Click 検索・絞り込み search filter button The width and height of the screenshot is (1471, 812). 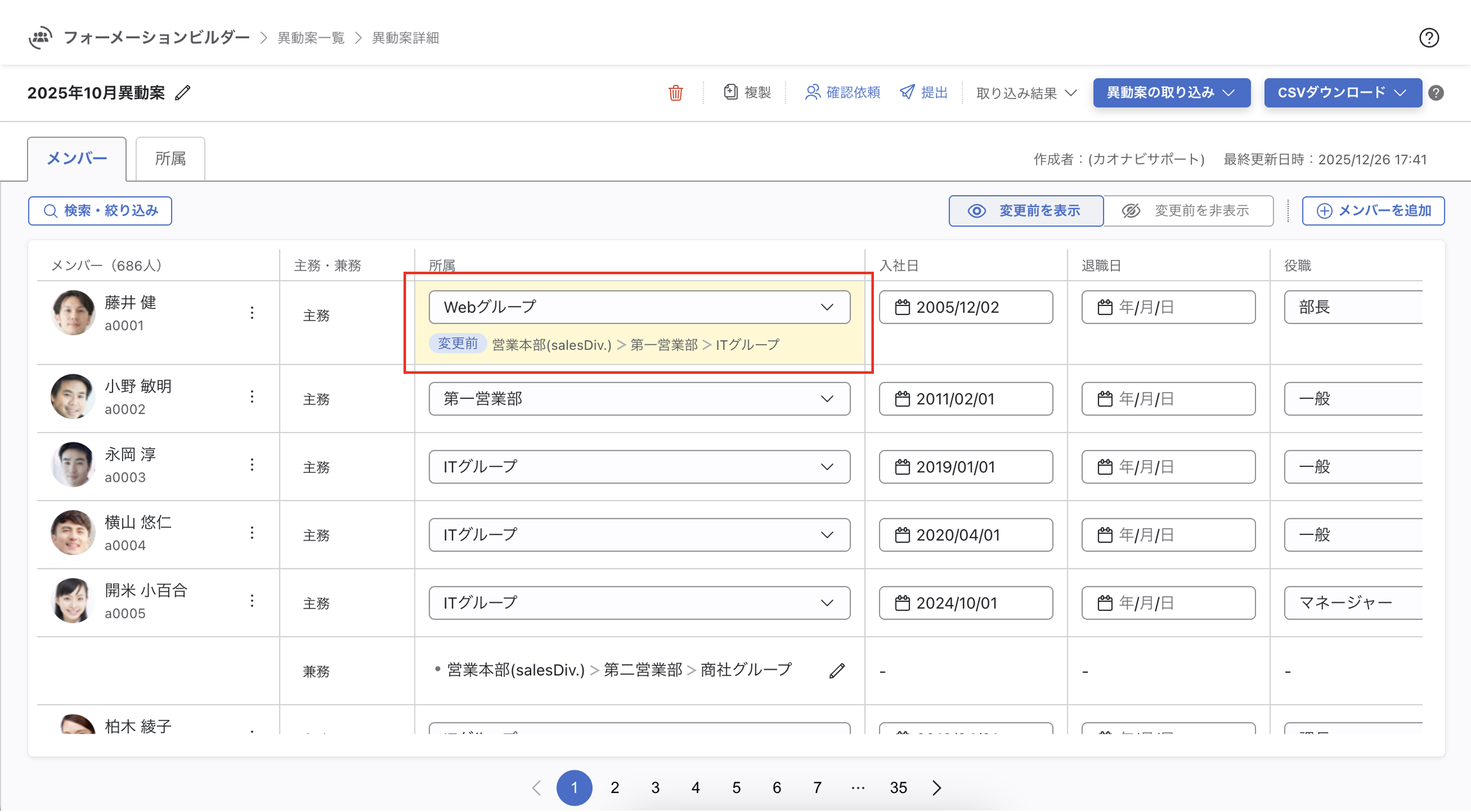click(x=100, y=211)
